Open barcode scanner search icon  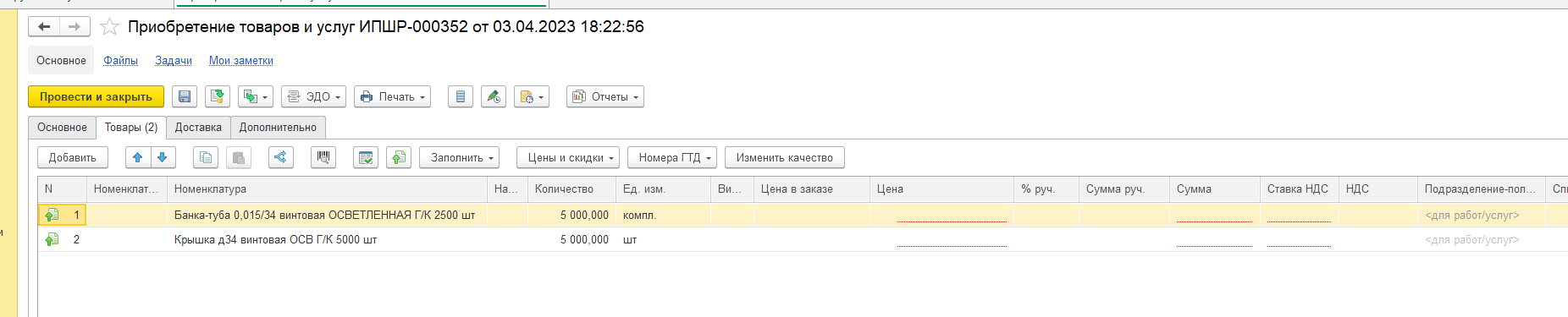click(323, 157)
